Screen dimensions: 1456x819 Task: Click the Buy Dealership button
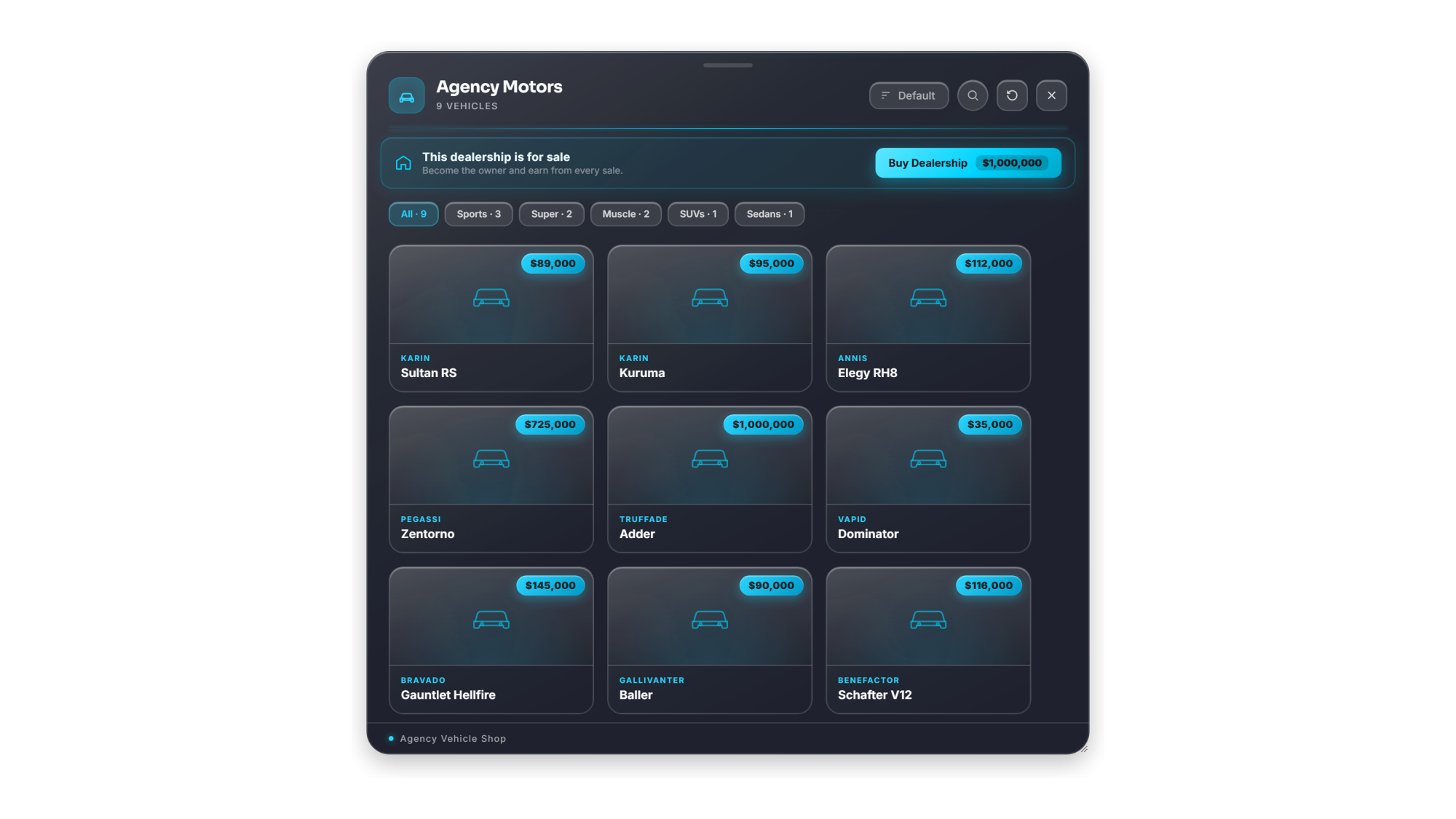(968, 163)
